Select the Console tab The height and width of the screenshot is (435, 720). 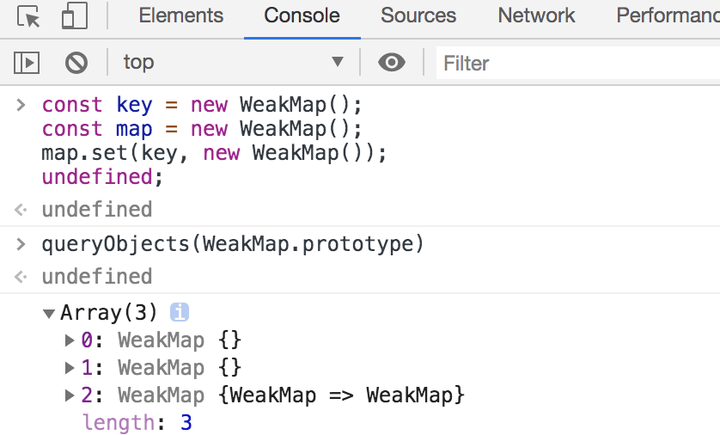tap(302, 16)
